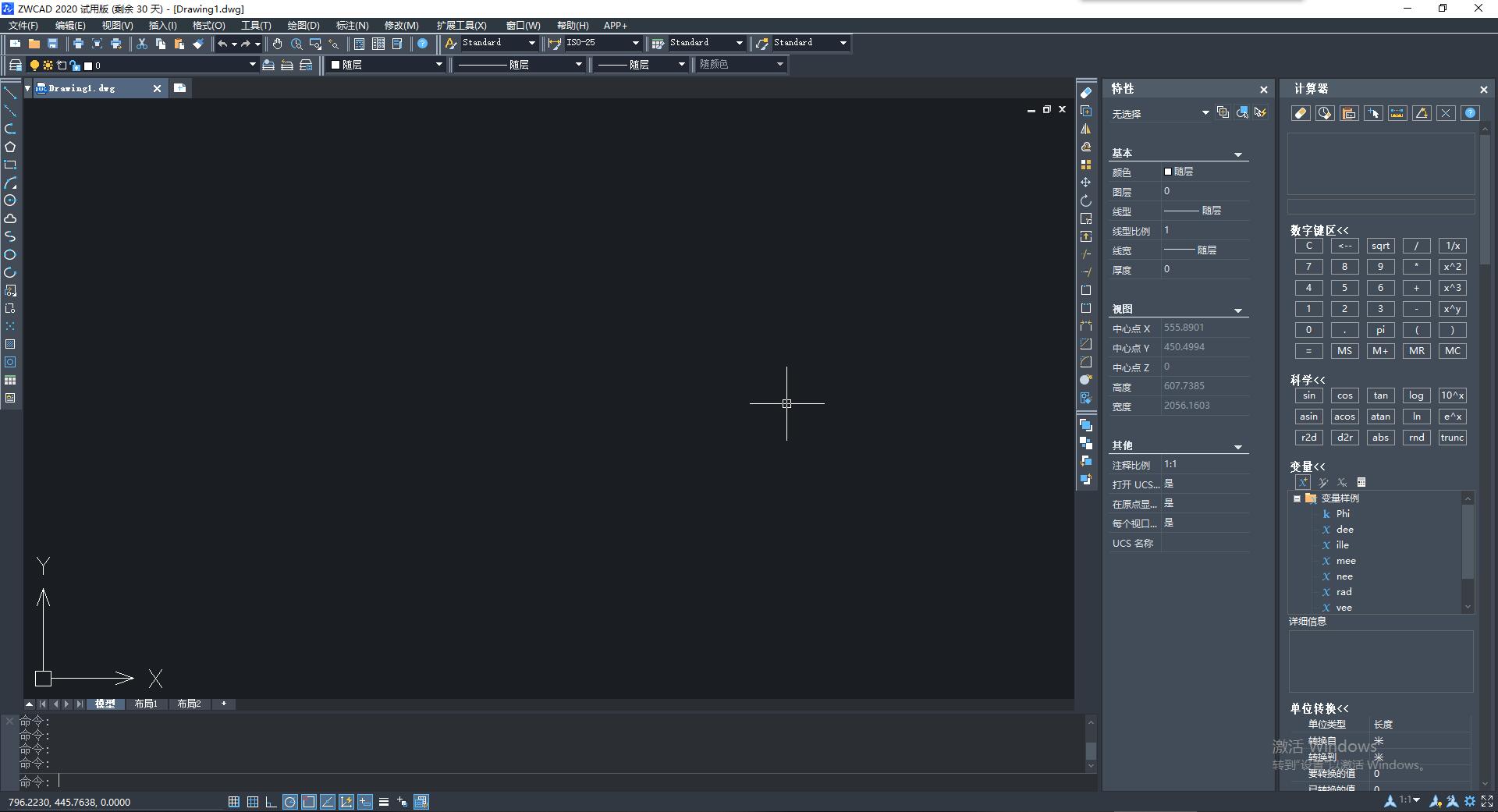The height and width of the screenshot is (812, 1498).
Task: Click the Save icon in toolbar
Action: pyautogui.click(x=52, y=44)
